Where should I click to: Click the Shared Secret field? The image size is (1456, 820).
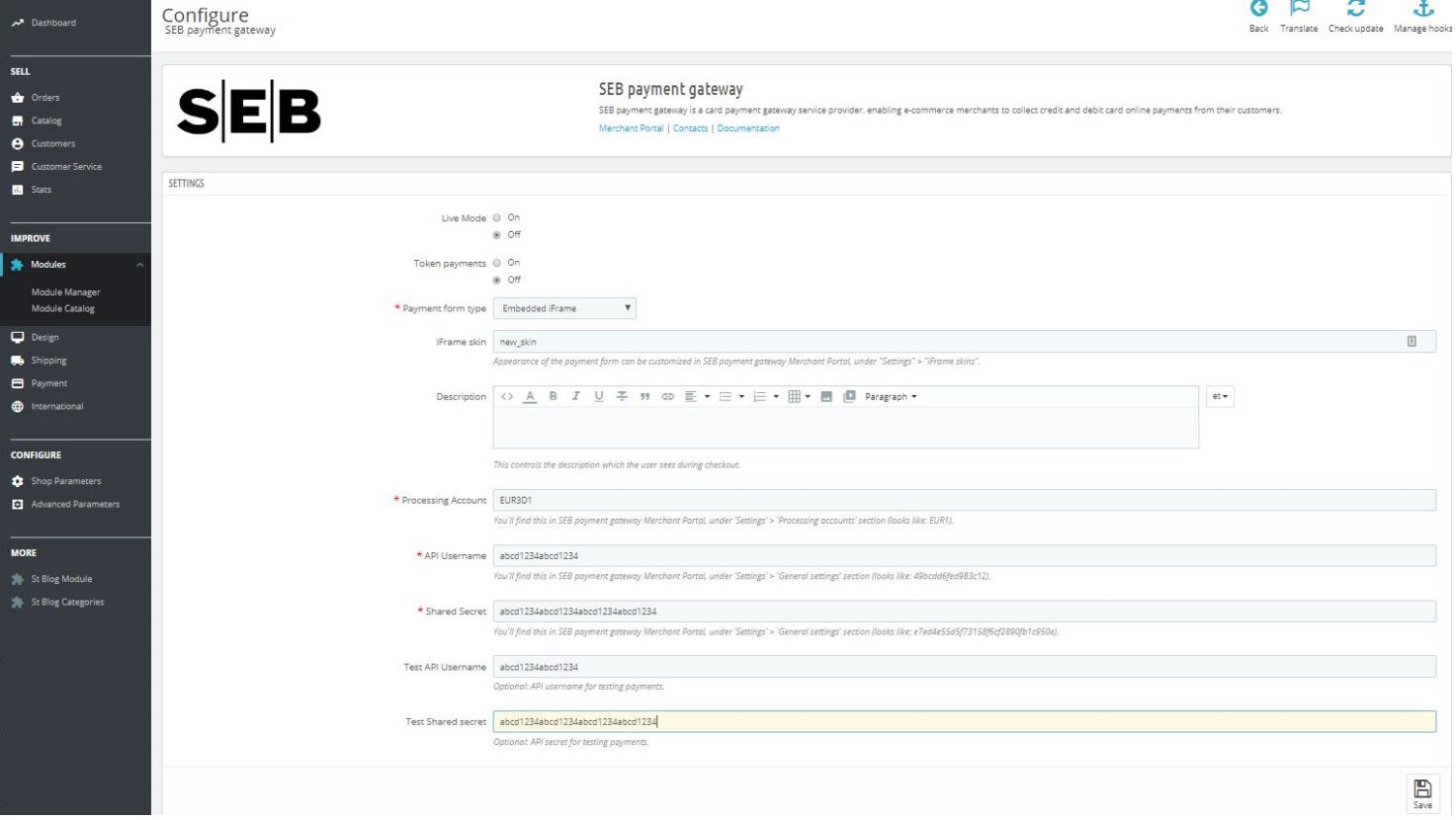965,612
